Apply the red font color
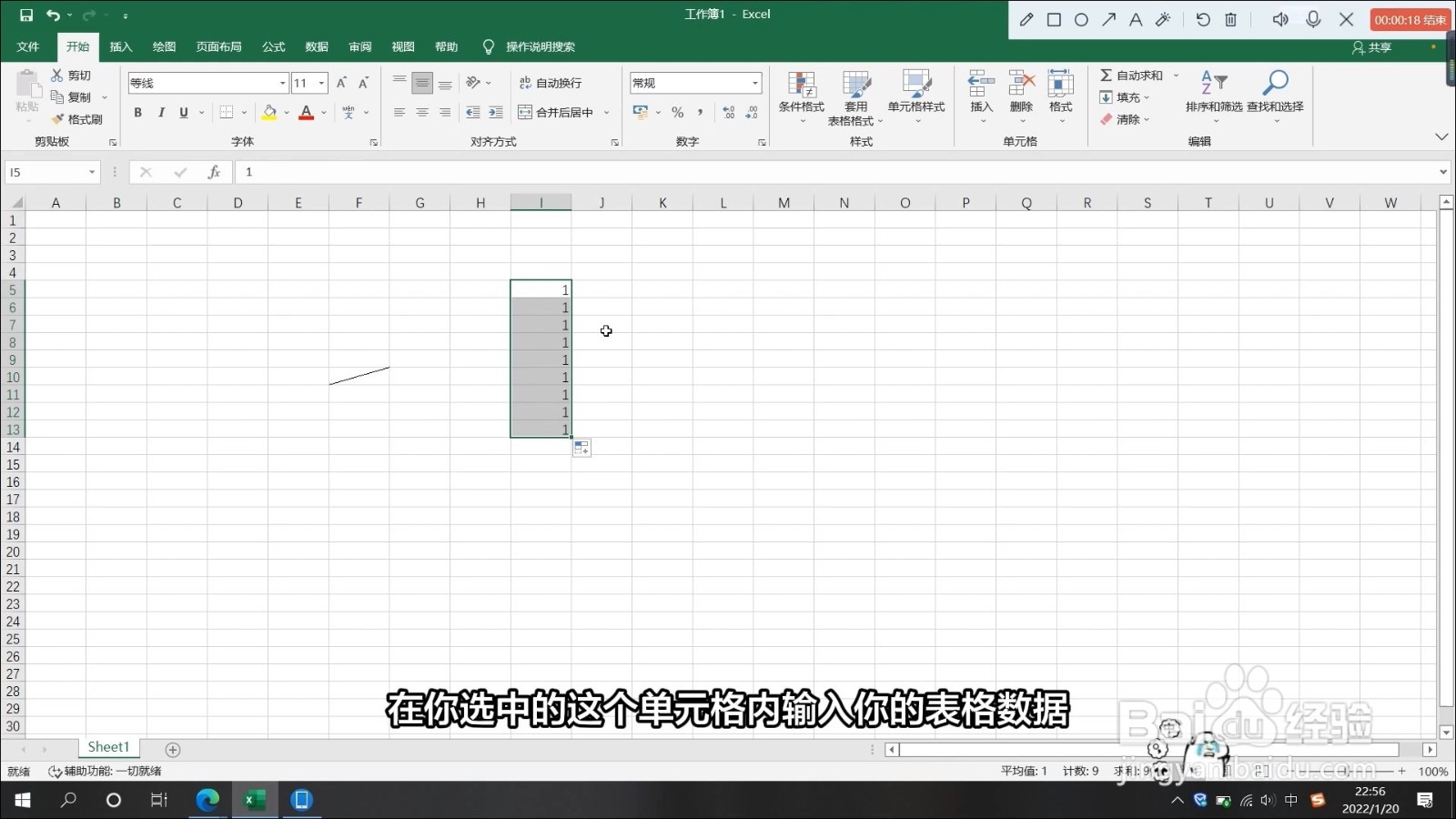Viewport: 1456px width, 819px height. pyautogui.click(x=307, y=112)
